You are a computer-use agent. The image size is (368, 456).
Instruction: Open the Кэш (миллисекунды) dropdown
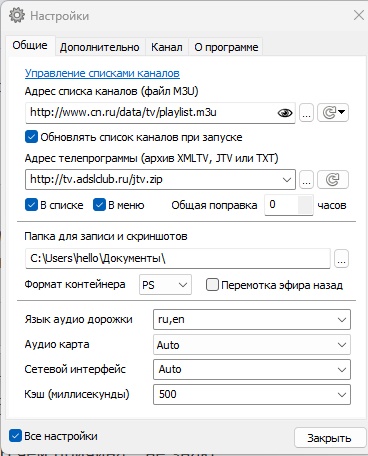(252, 394)
